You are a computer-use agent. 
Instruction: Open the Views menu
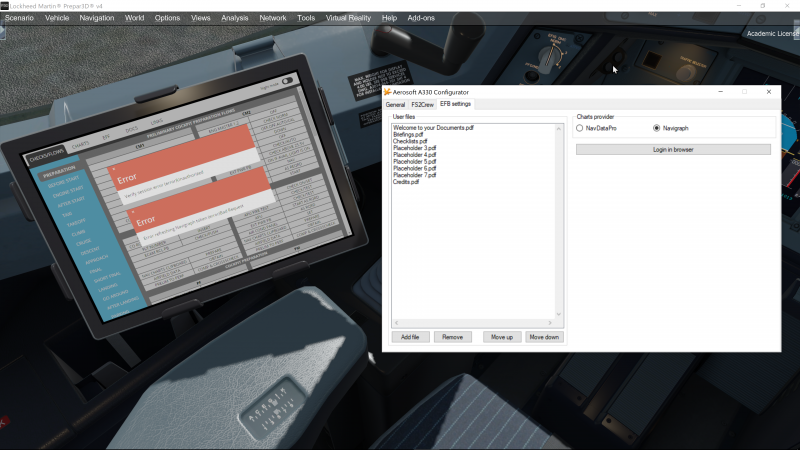[x=201, y=18]
